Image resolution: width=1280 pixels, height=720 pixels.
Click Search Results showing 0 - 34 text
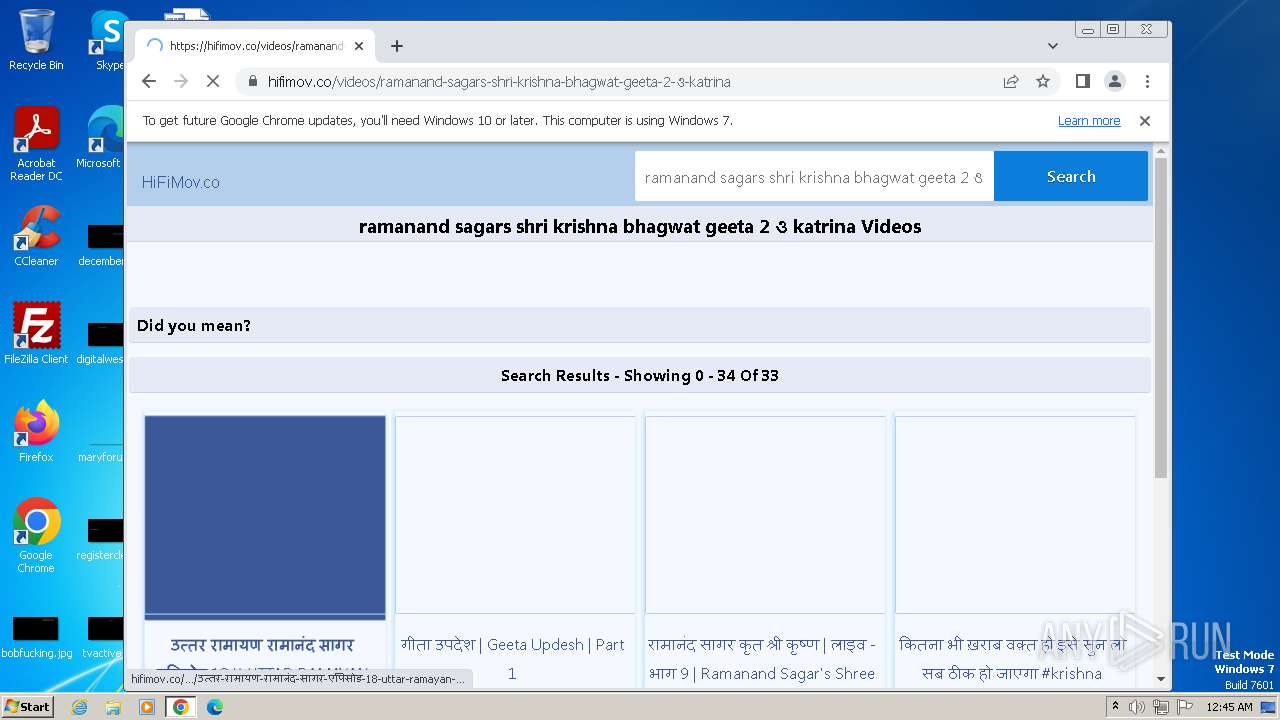[640, 376]
